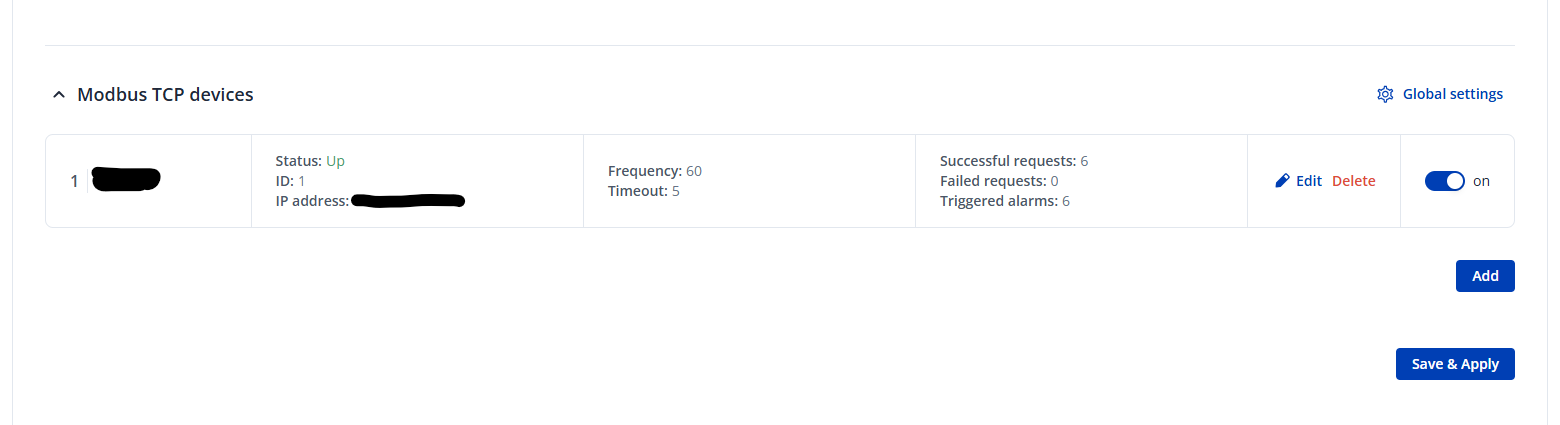Image resolution: width=1560 pixels, height=425 pixels.
Task: Click the Timeout: 5 value
Action: [675, 191]
